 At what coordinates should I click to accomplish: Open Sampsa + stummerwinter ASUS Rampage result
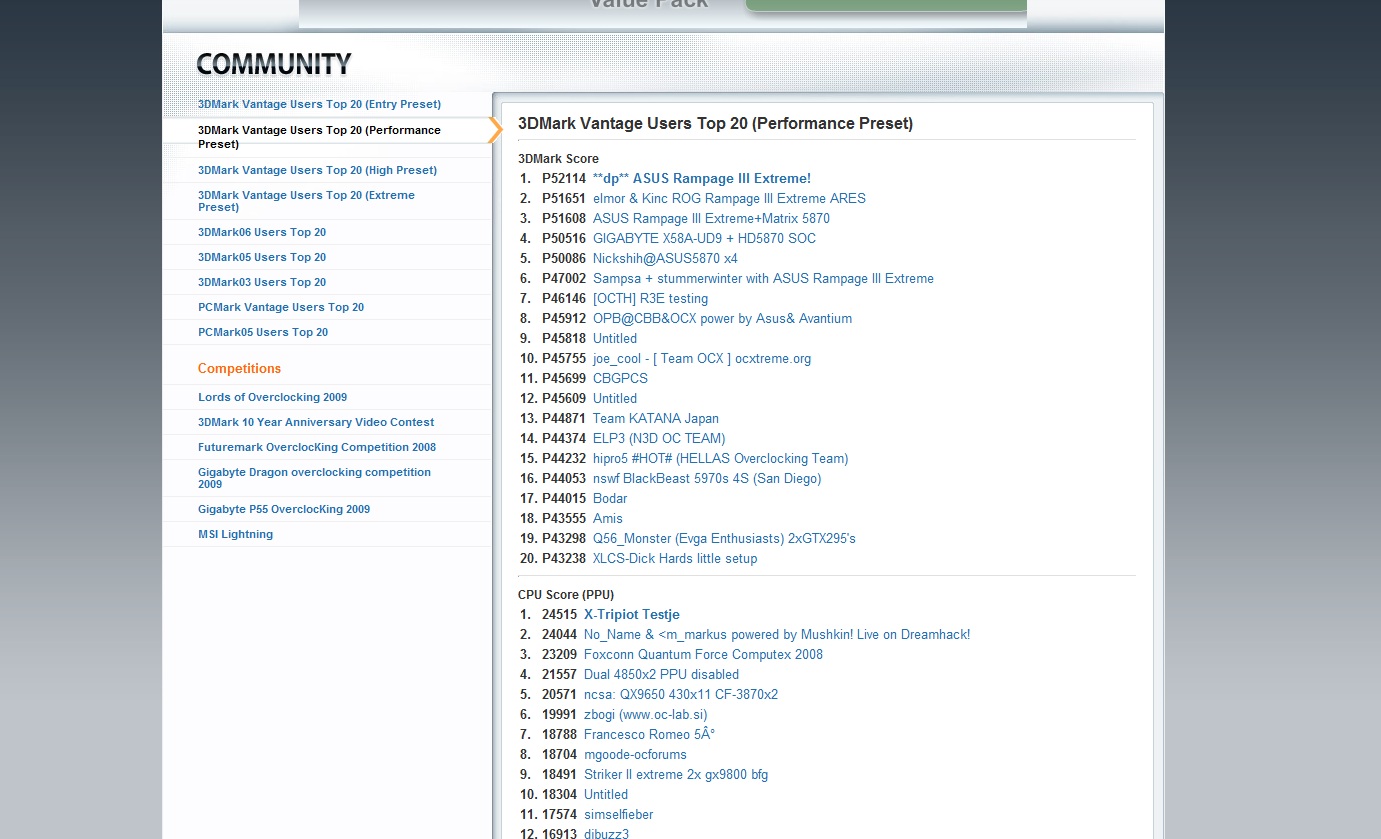click(x=763, y=278)
